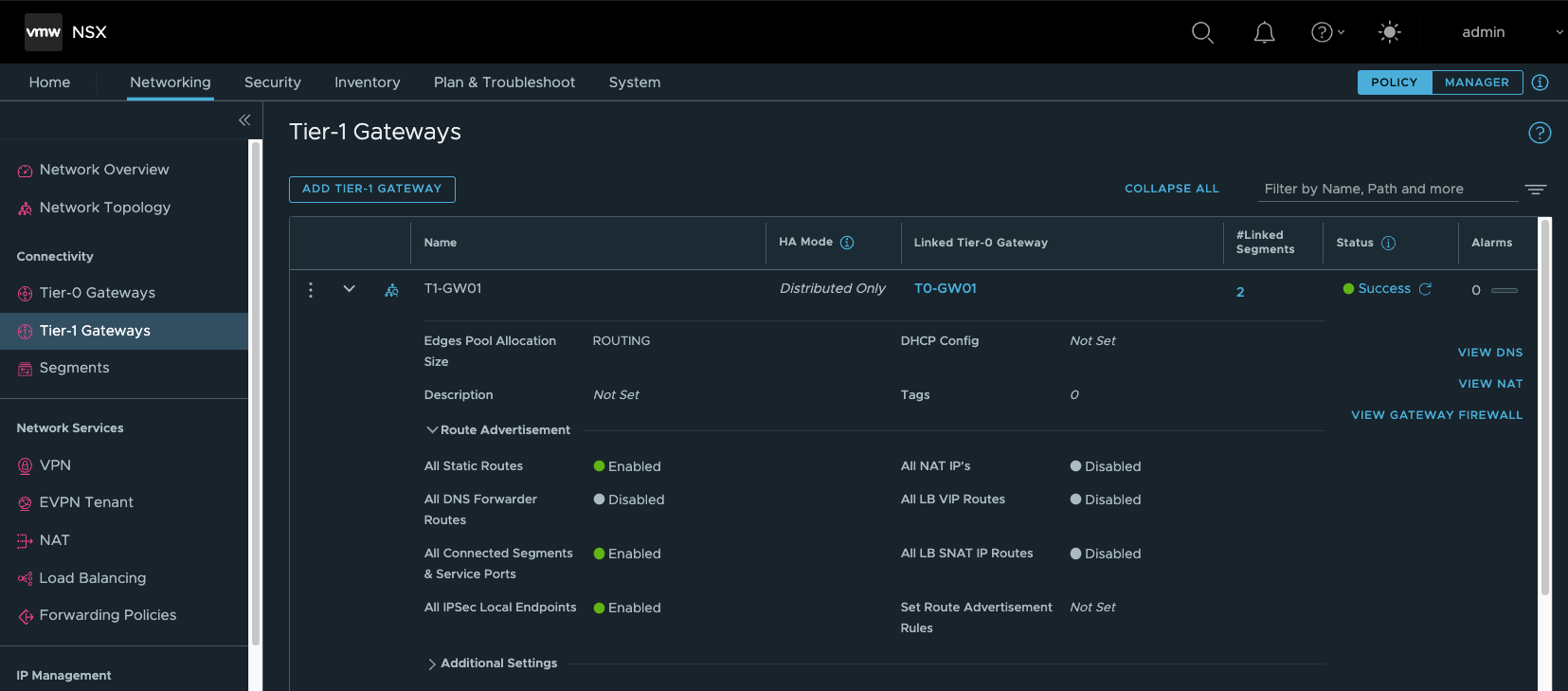
Task: Collapse the T1-GW01 row chevron
Action: pyautogui.click(x=349, y=289)
